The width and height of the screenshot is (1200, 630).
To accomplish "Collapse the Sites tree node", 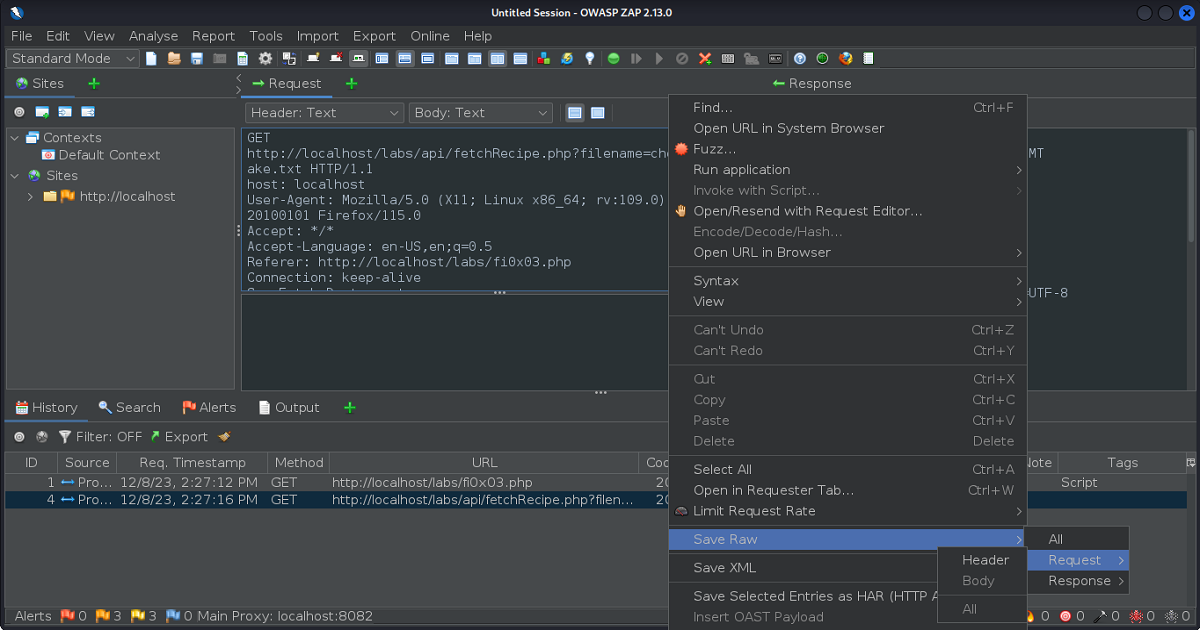I will 15,176.
